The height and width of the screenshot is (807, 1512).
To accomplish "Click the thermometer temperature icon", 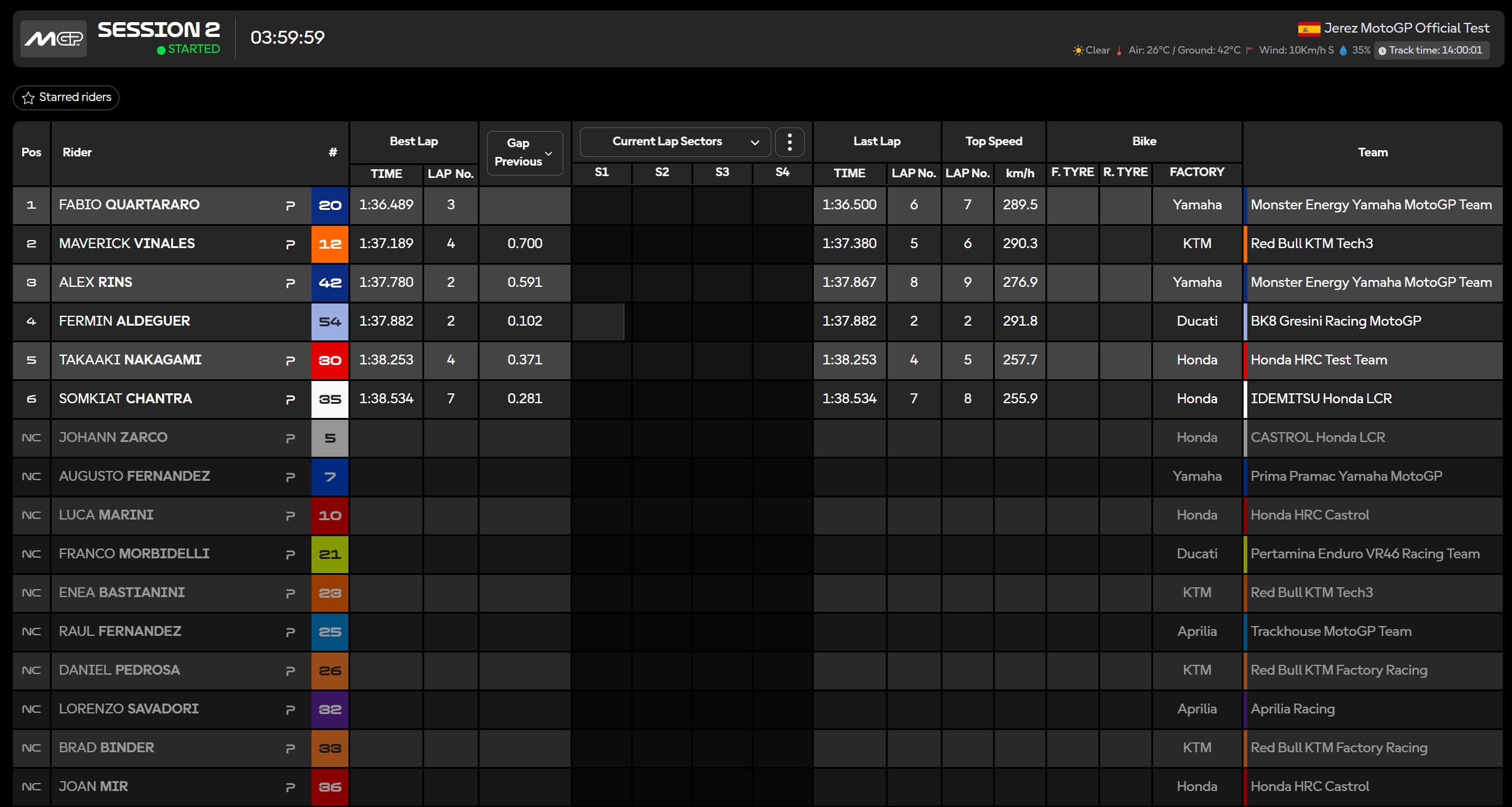I will pyautogui.click(x=1119, y=50).
